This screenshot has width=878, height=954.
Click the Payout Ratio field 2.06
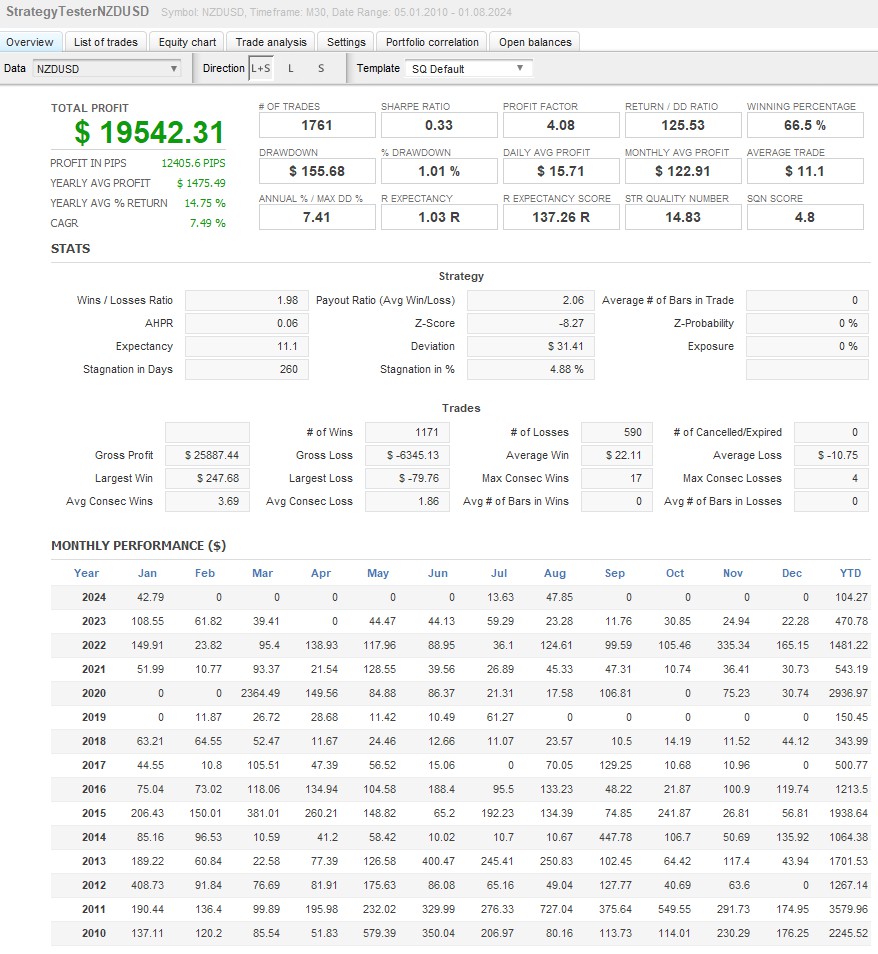531,301
